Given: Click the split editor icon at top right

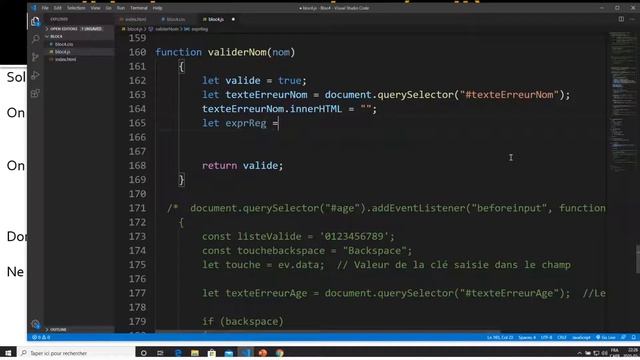Looking at the screenshot, I should pyautogui.click(x=621, y=19).
